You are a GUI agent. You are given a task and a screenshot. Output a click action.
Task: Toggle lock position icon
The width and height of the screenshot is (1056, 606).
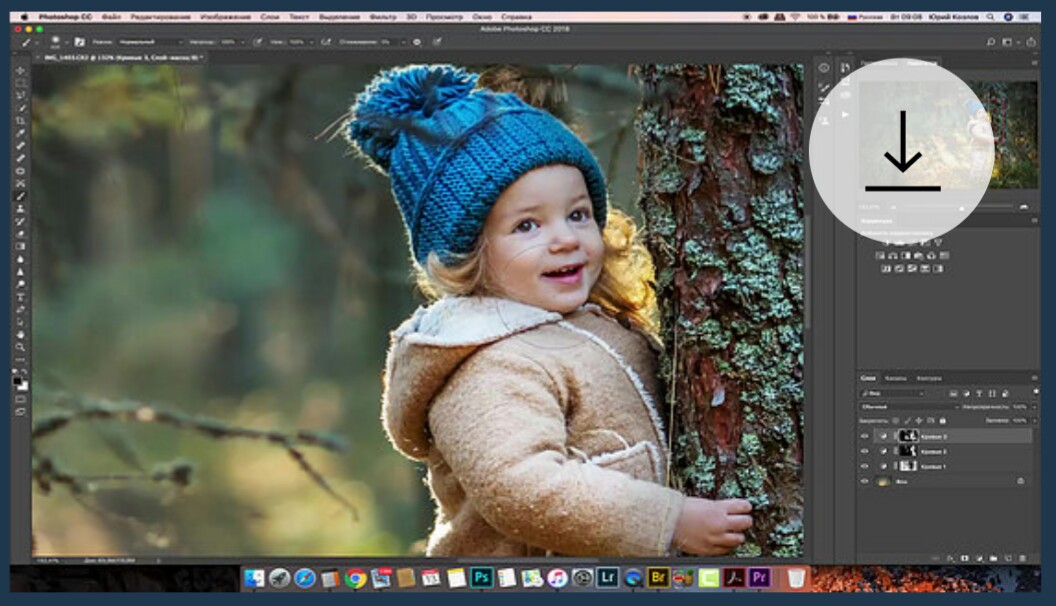tap(919, 421)
